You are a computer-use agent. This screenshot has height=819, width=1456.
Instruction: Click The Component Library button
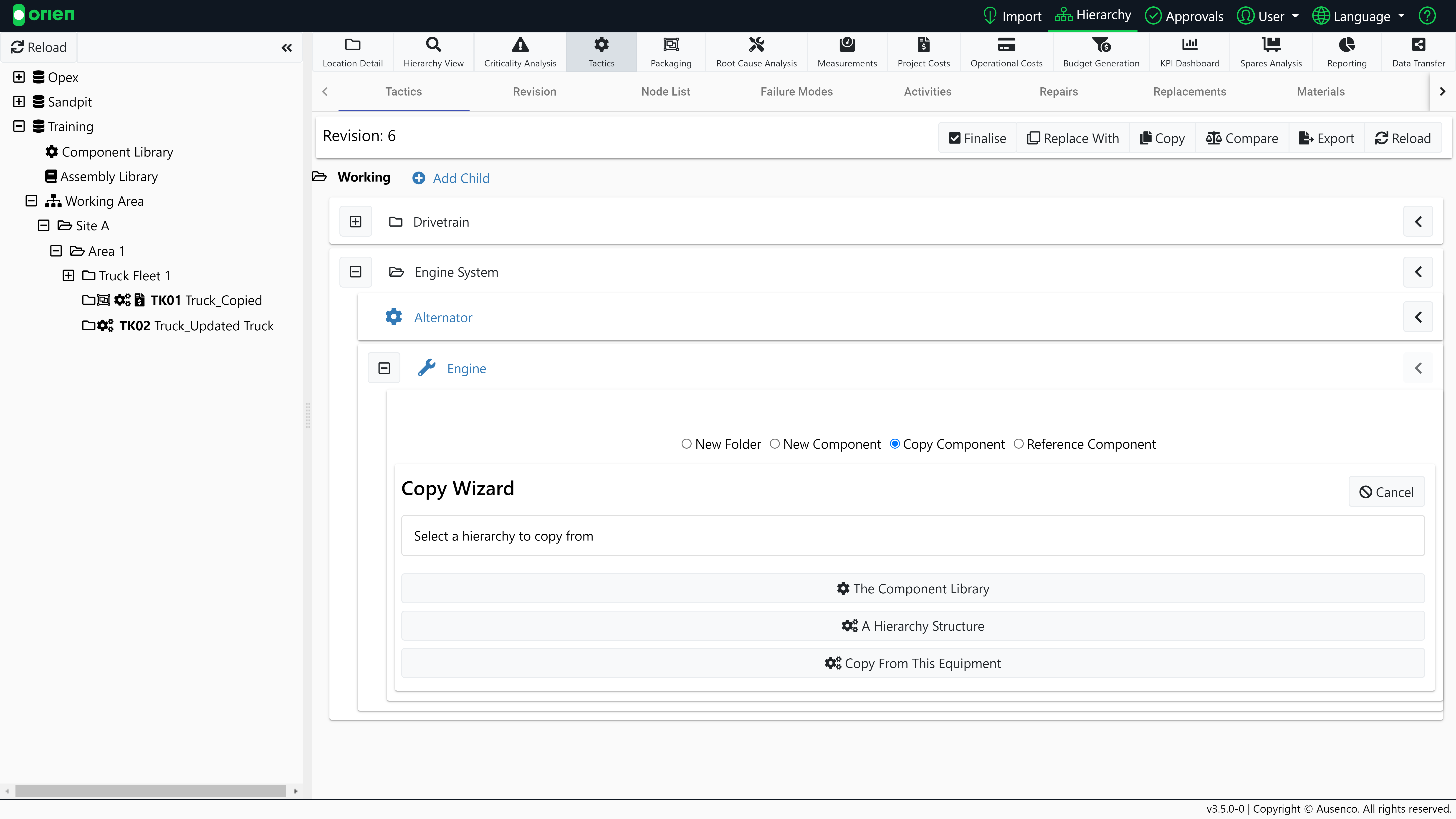click(x=912, y=588)
